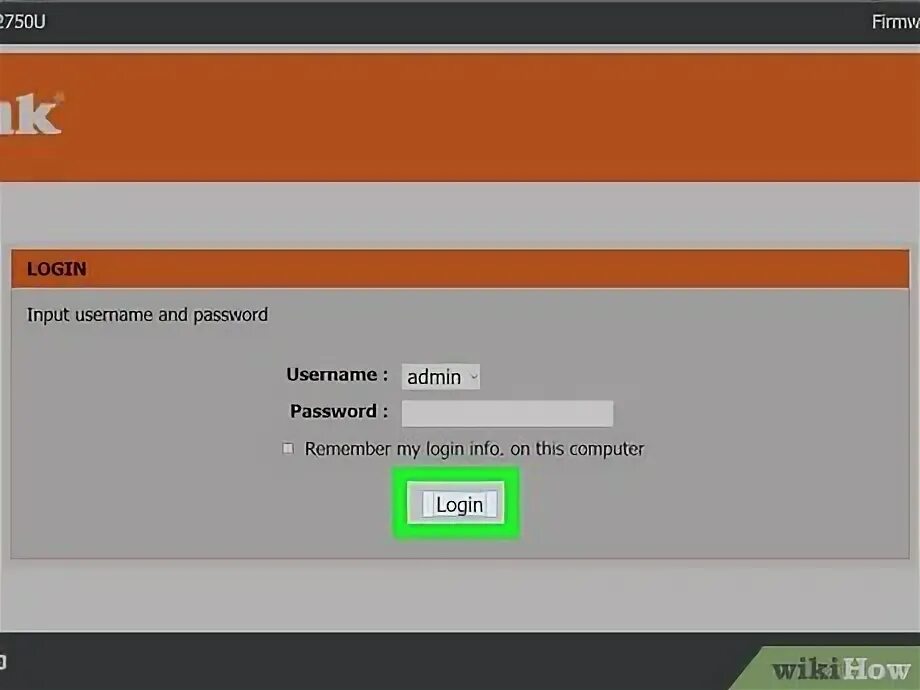
Task: Expand the small arrow beside admin
Action: click(473, 377)
